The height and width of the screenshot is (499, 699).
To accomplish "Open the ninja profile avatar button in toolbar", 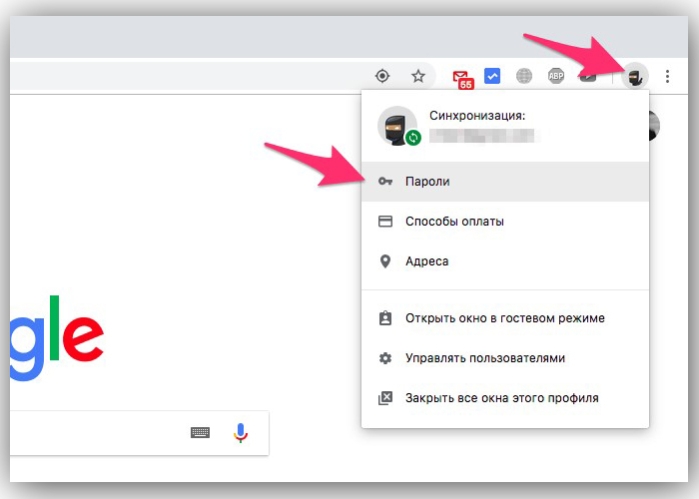I will 635,77.
